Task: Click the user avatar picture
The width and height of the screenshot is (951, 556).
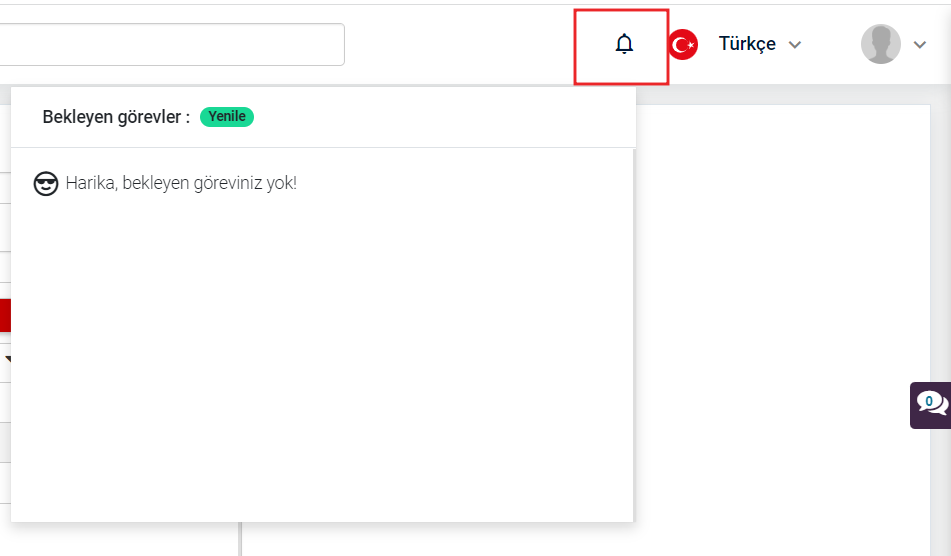Action: (881, 44)
